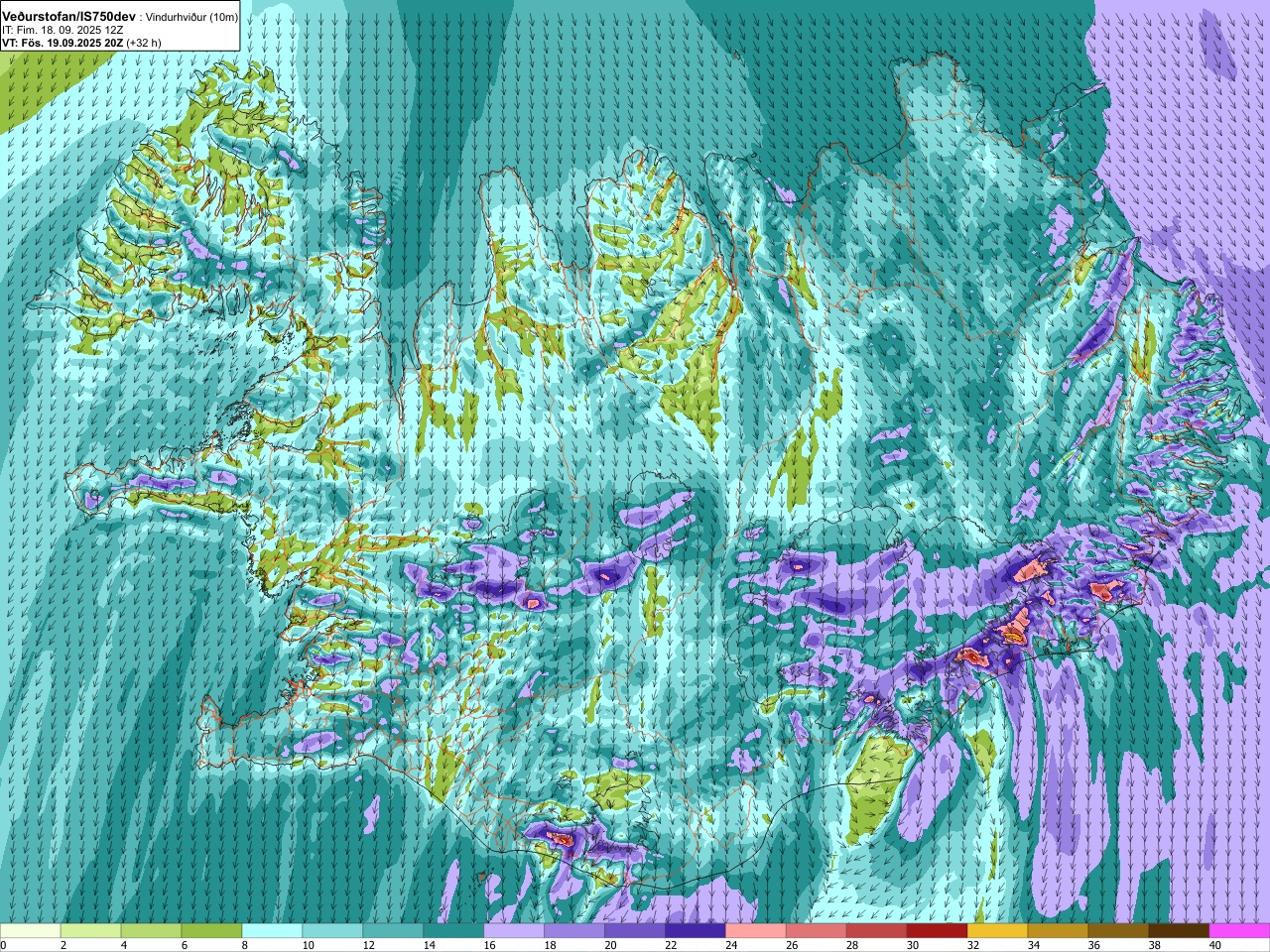Click the 'IT: Fim. 18. 09. 2025 12Z' line

[x=63, y=30]
